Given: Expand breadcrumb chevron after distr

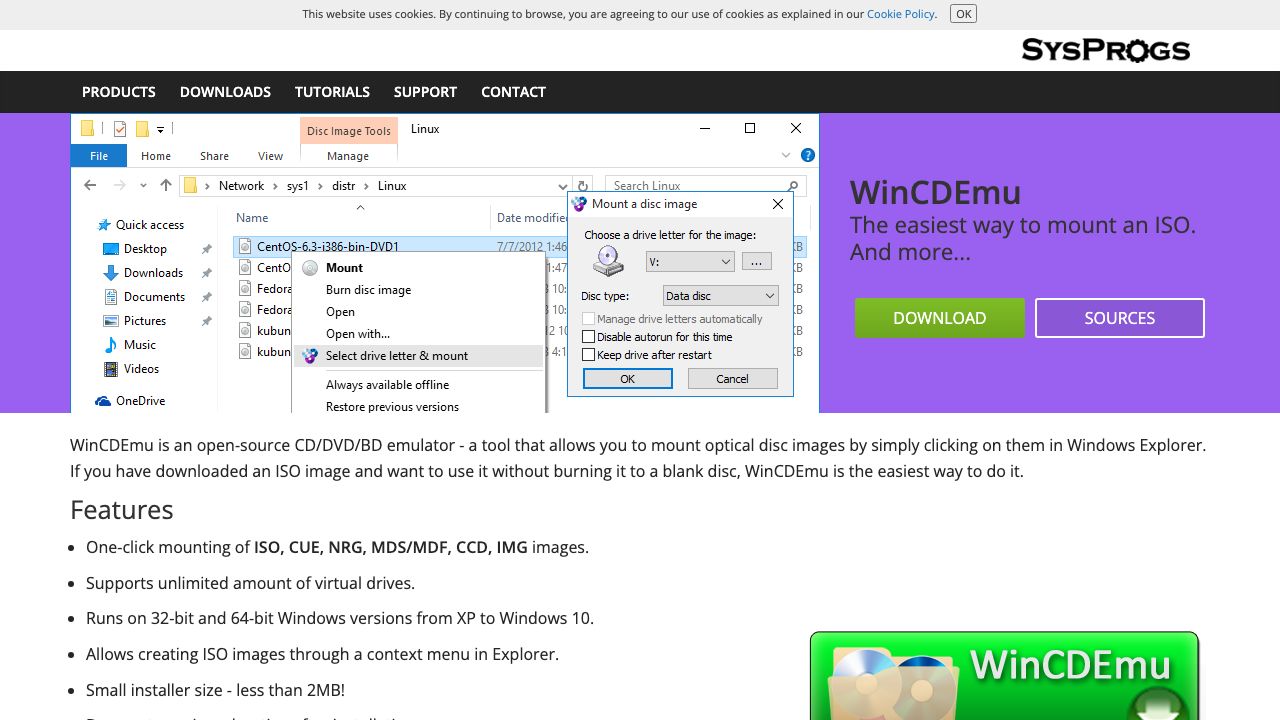Looking at the screenshot, I should (365, 186).
